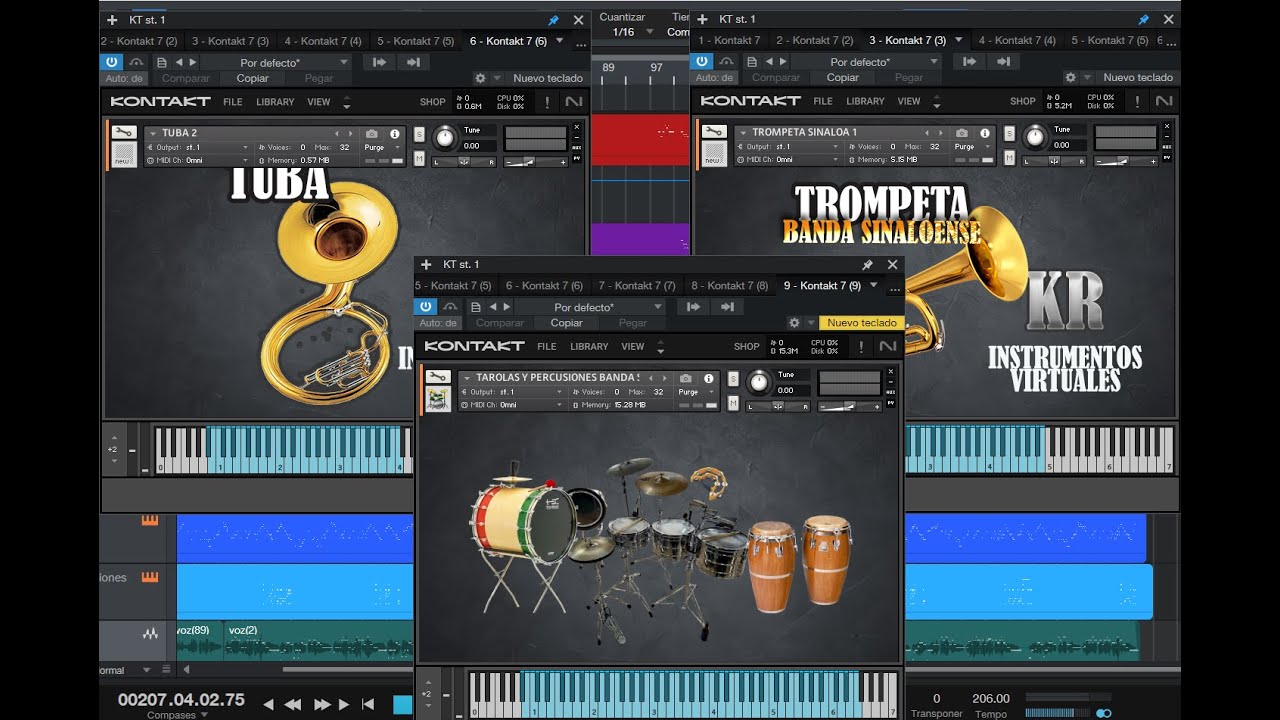Show info icon for TUBA 2 instrument

pos(394,133)
